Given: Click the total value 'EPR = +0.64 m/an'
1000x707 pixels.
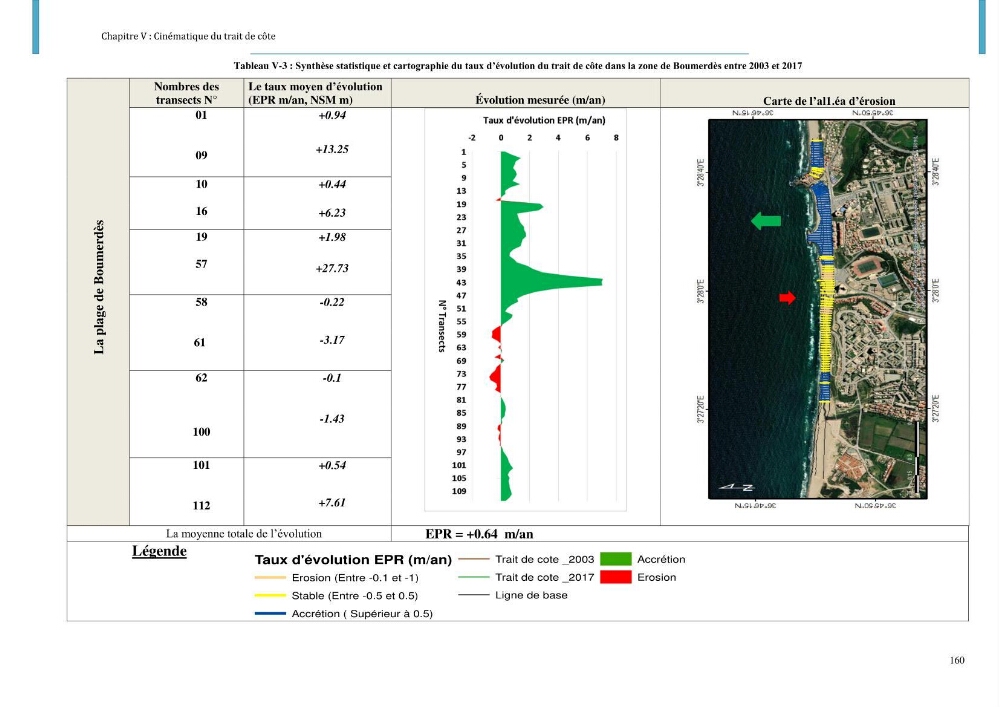Looking at the screenshot, I should coord(479,534).
